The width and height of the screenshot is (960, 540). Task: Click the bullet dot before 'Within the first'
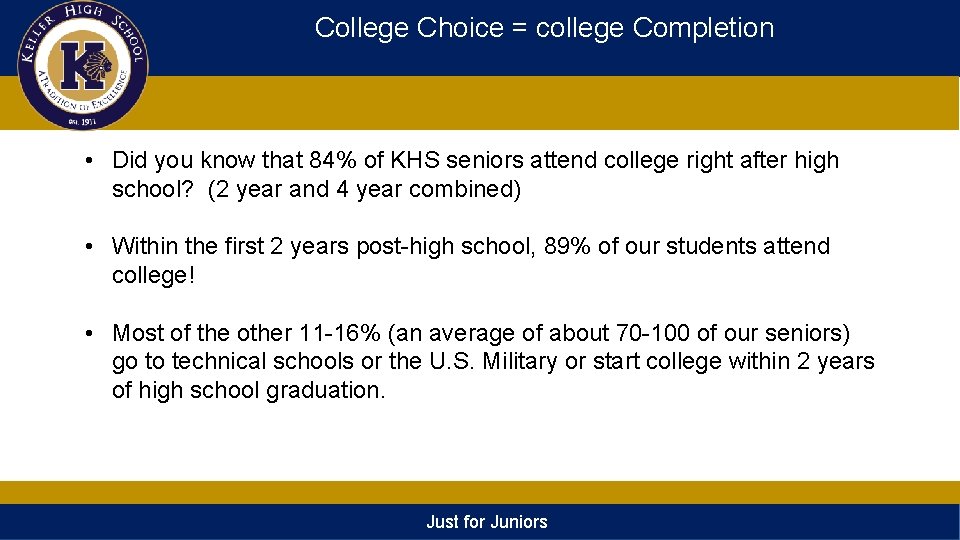tap(89, 247)
